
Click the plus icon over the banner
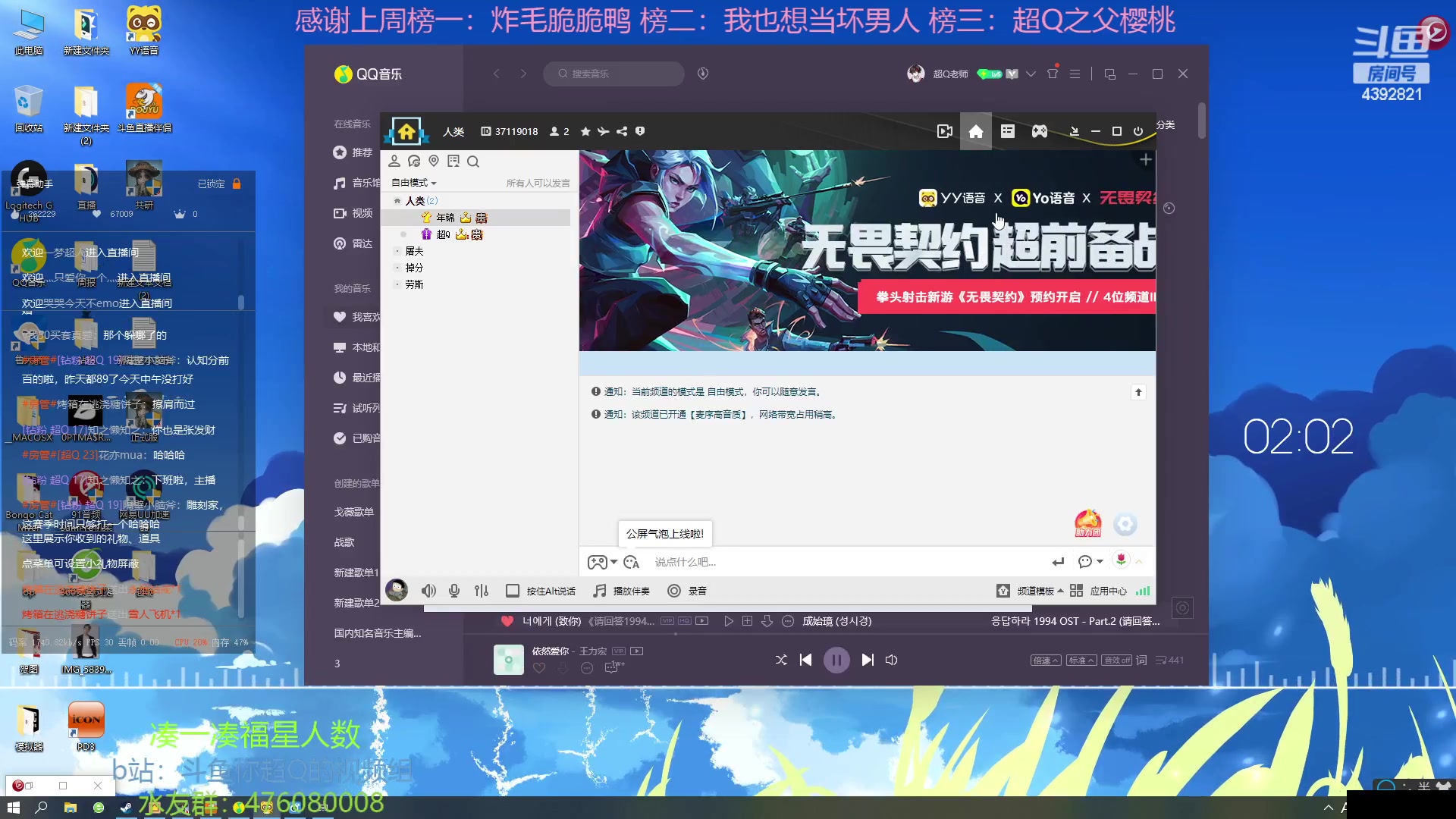point(1145,159)
